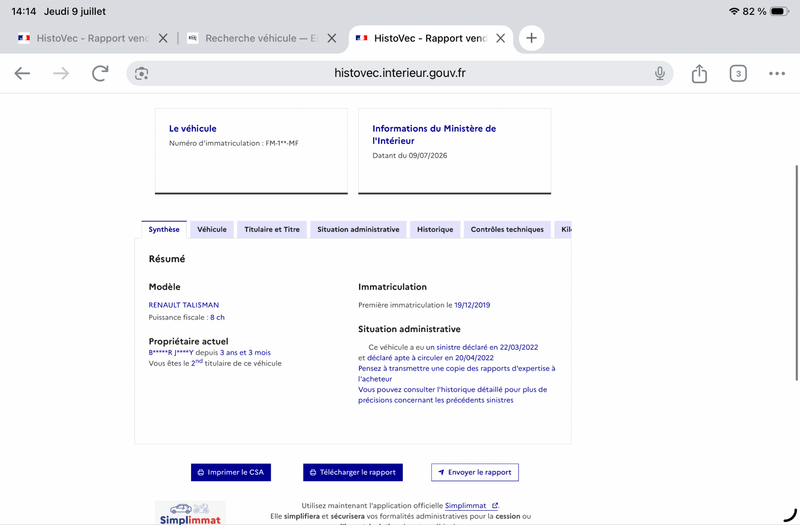Click the Propriétaire actuel heading

point(188,341)
